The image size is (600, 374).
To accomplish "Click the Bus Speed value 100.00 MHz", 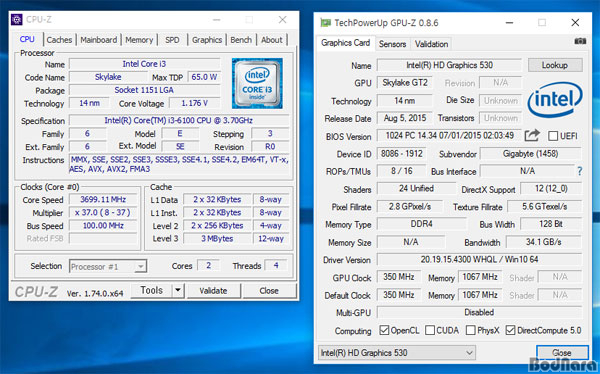I will (x=103, y=225).
